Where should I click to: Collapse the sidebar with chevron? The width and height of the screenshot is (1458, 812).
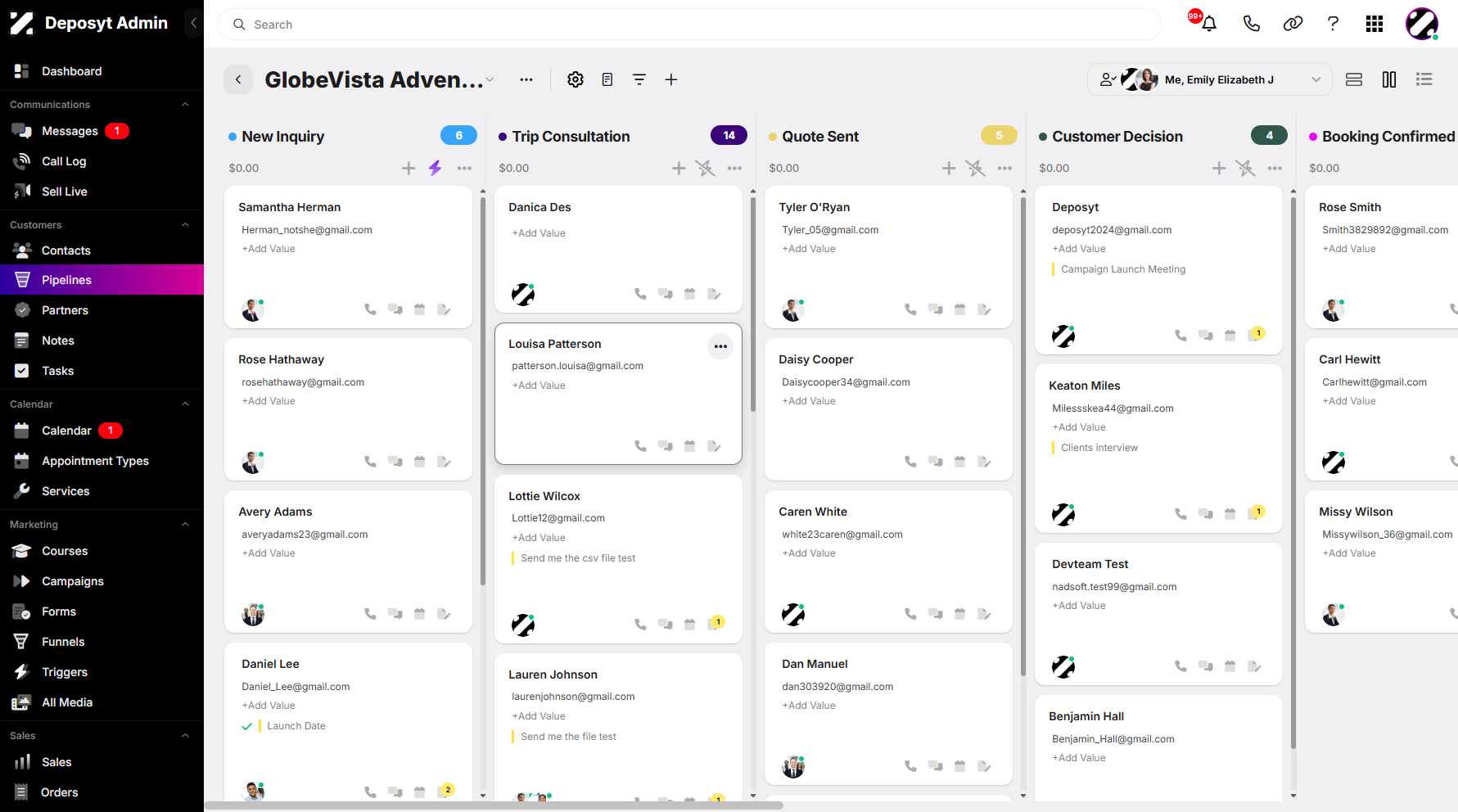pos(193,23)
